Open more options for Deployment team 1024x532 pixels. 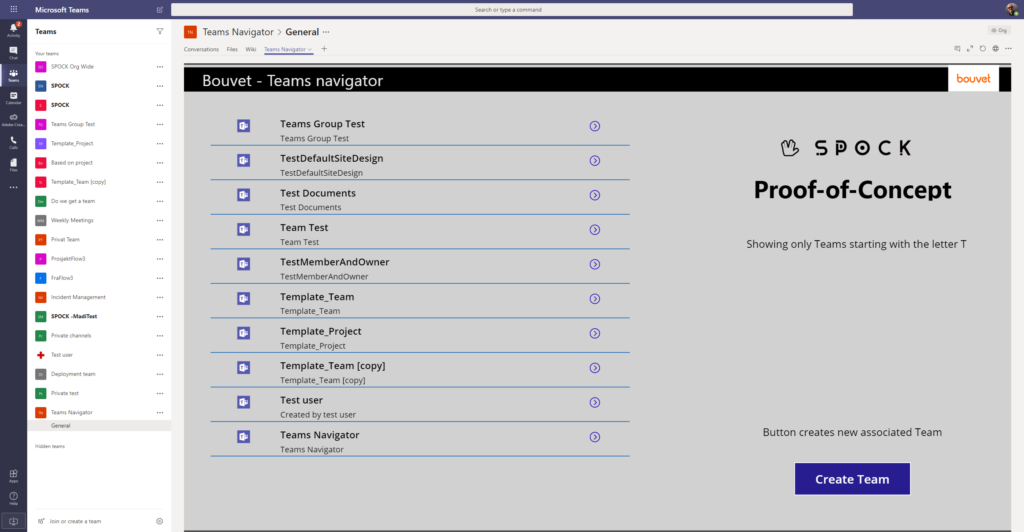(x=159, y=374)
